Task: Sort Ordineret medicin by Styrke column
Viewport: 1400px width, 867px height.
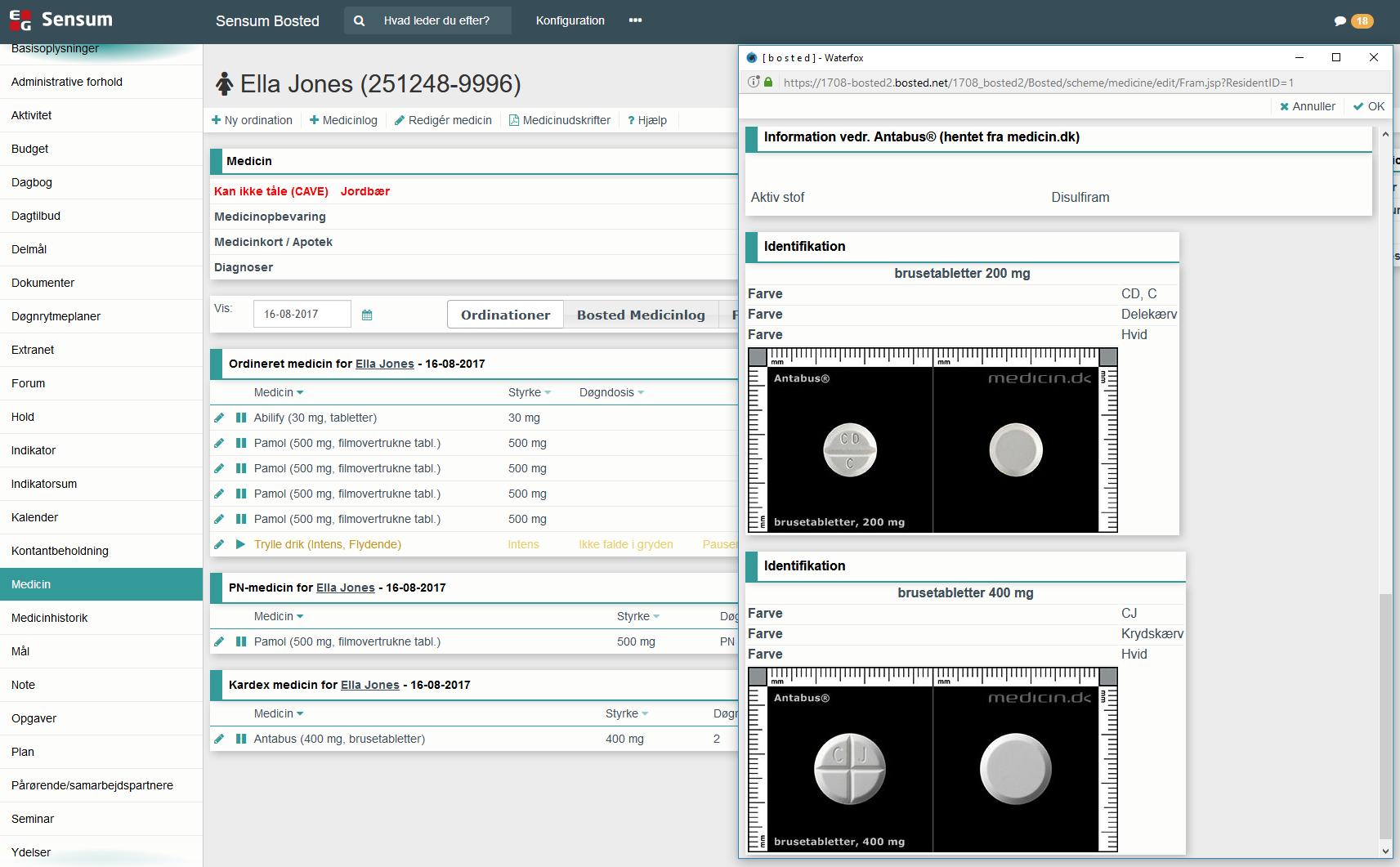Action: click(530, 392)
